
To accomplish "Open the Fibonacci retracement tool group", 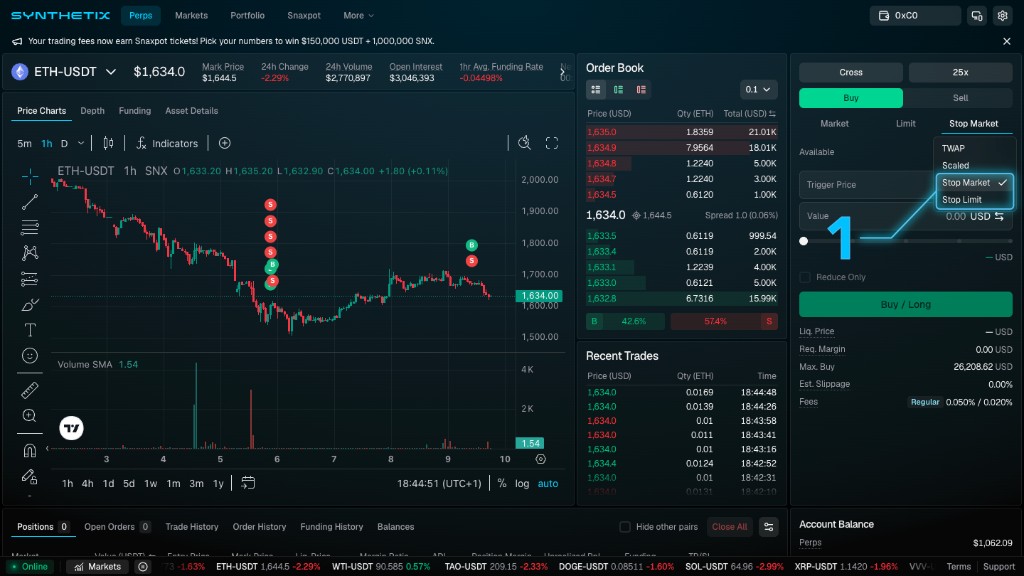I will (29, 227).
